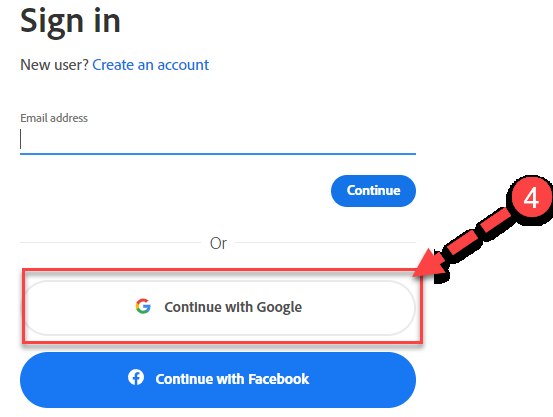Click the Sign in heading

(x=71, y=21)
